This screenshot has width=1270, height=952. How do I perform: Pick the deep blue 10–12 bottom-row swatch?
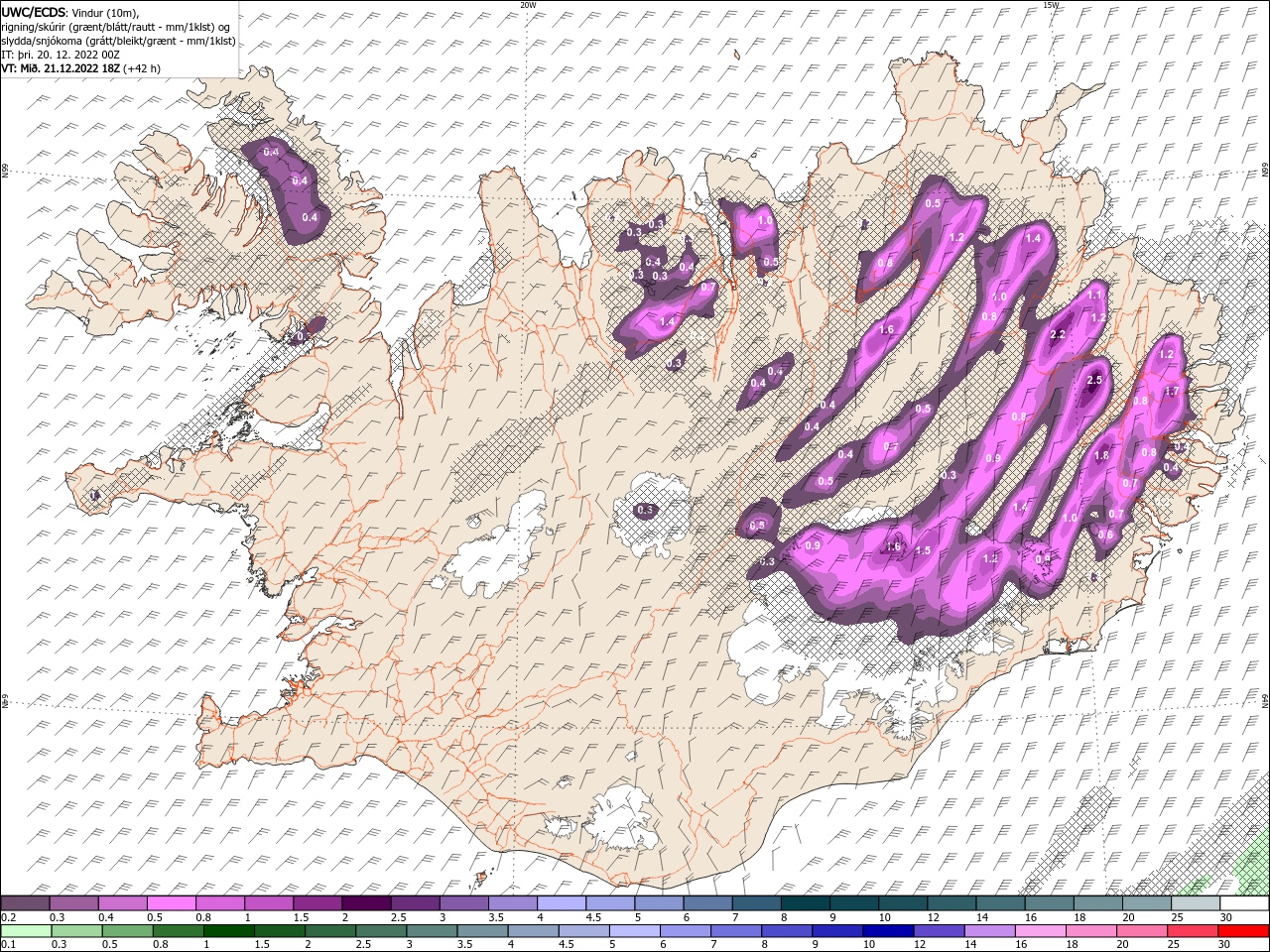(x=887, y=931)
